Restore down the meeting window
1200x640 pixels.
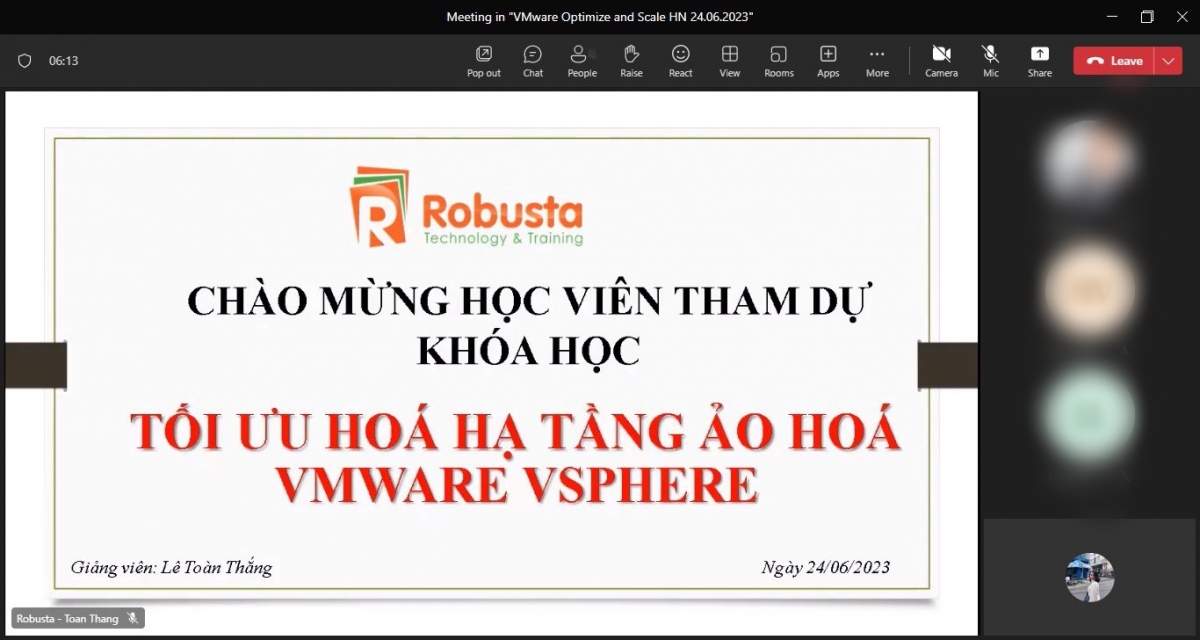pyautogui.click(x=1147, y=17)
